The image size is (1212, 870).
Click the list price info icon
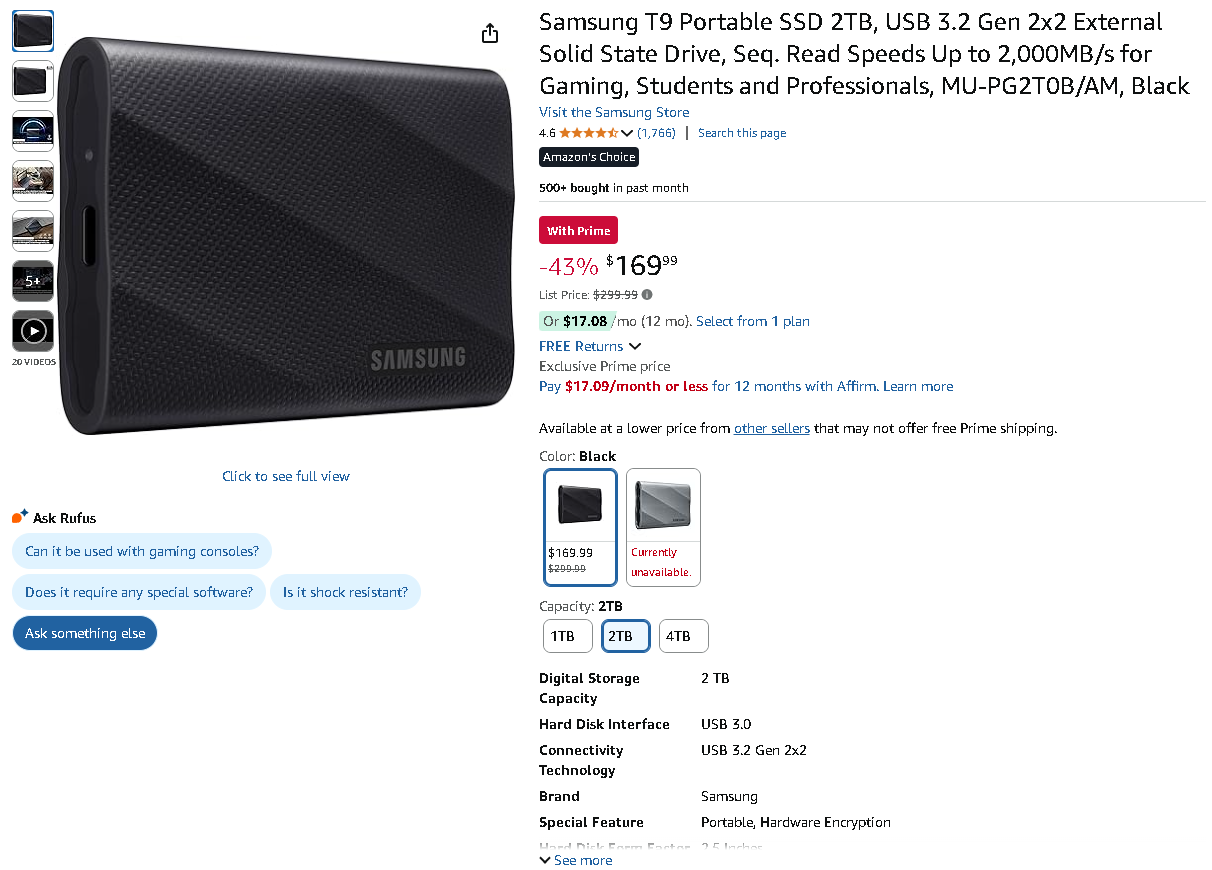(647, 295)
